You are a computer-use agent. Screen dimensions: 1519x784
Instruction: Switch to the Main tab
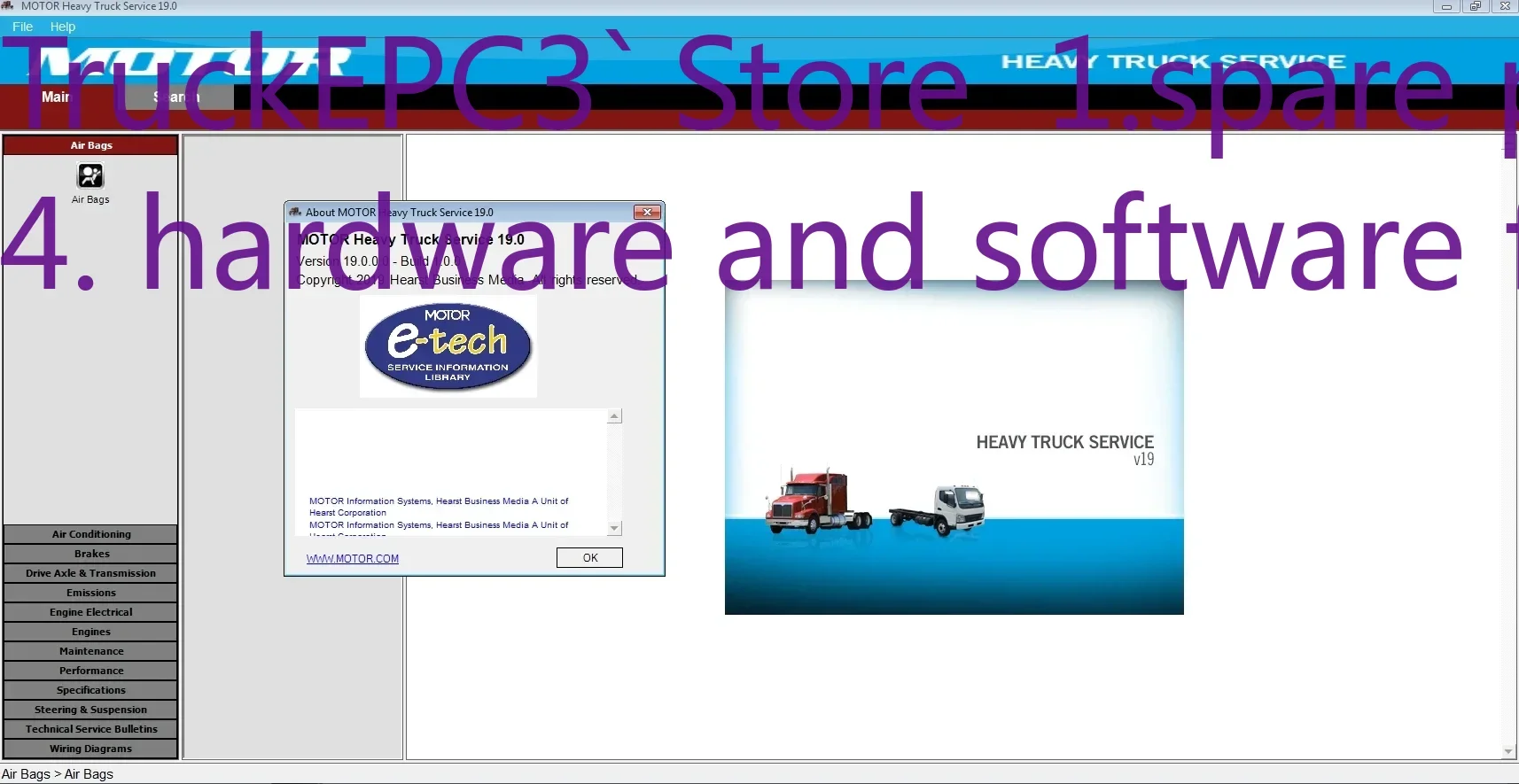point(56,97)
